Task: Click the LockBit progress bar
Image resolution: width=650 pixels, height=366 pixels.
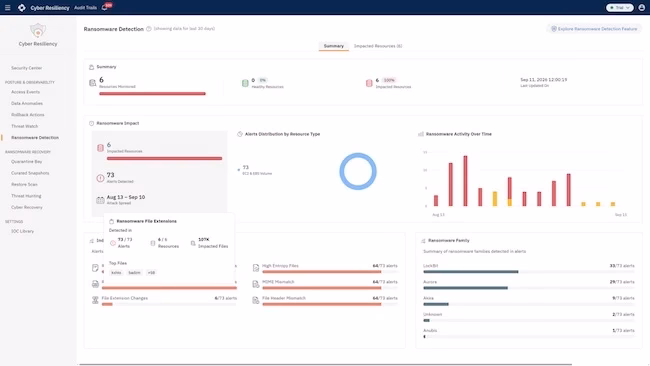Action: coord(529,272)
